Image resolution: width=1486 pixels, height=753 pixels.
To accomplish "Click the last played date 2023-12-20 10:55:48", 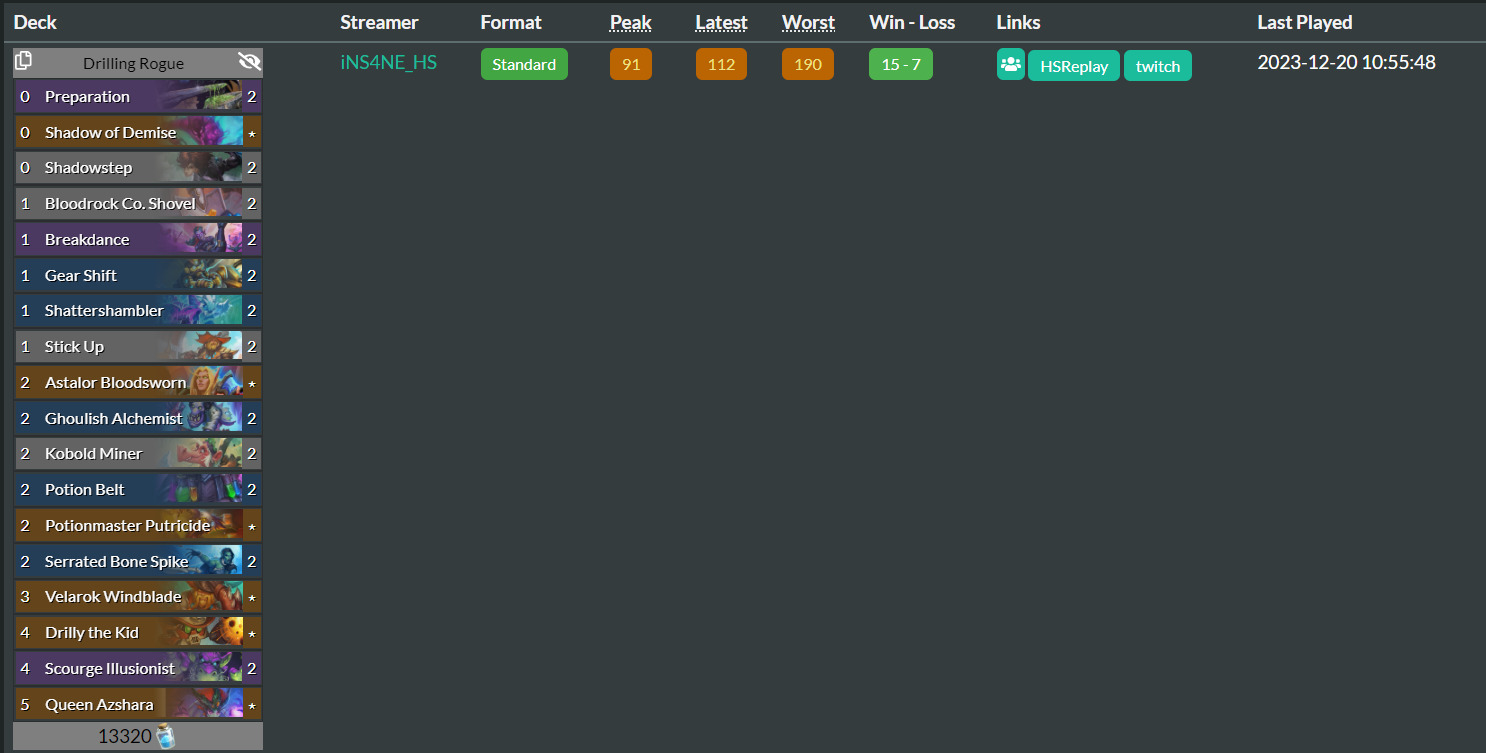I will point(1346,62).
